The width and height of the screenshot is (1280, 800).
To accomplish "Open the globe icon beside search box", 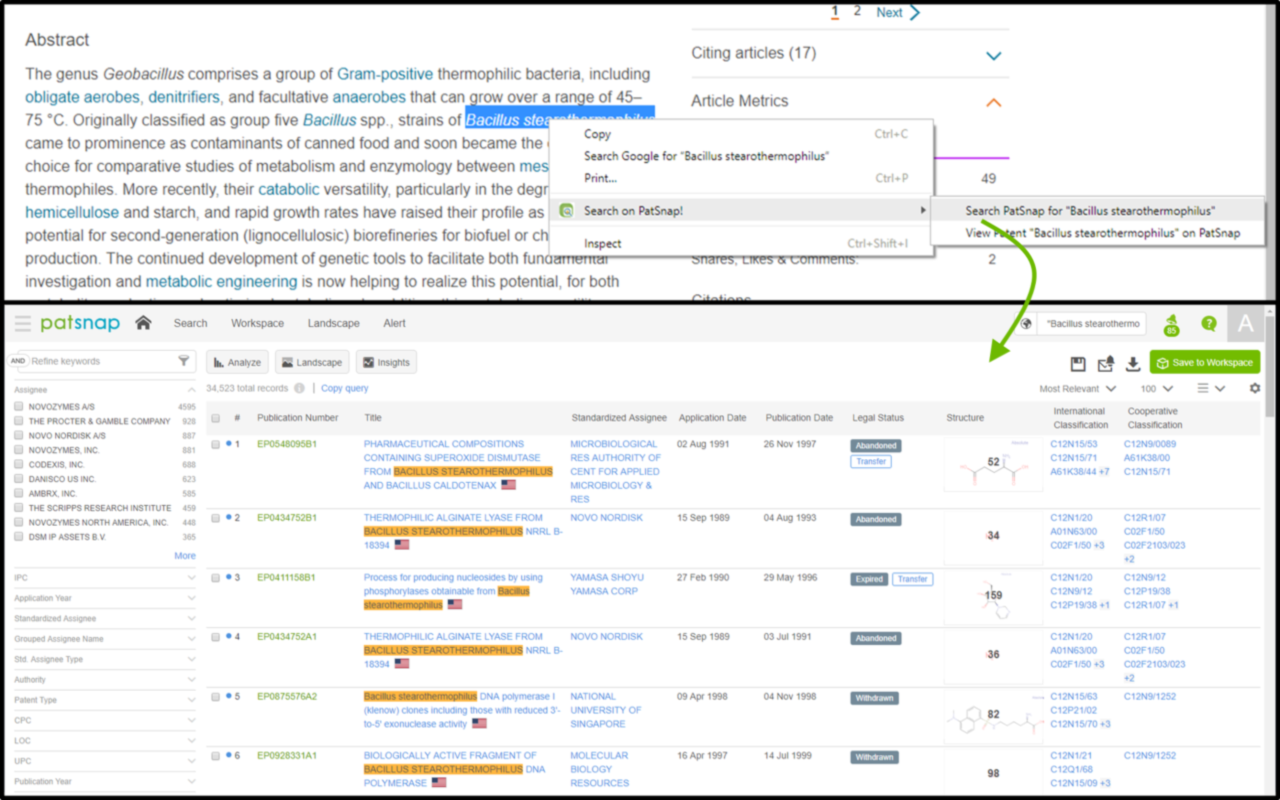I will (x=1026, y=323).
